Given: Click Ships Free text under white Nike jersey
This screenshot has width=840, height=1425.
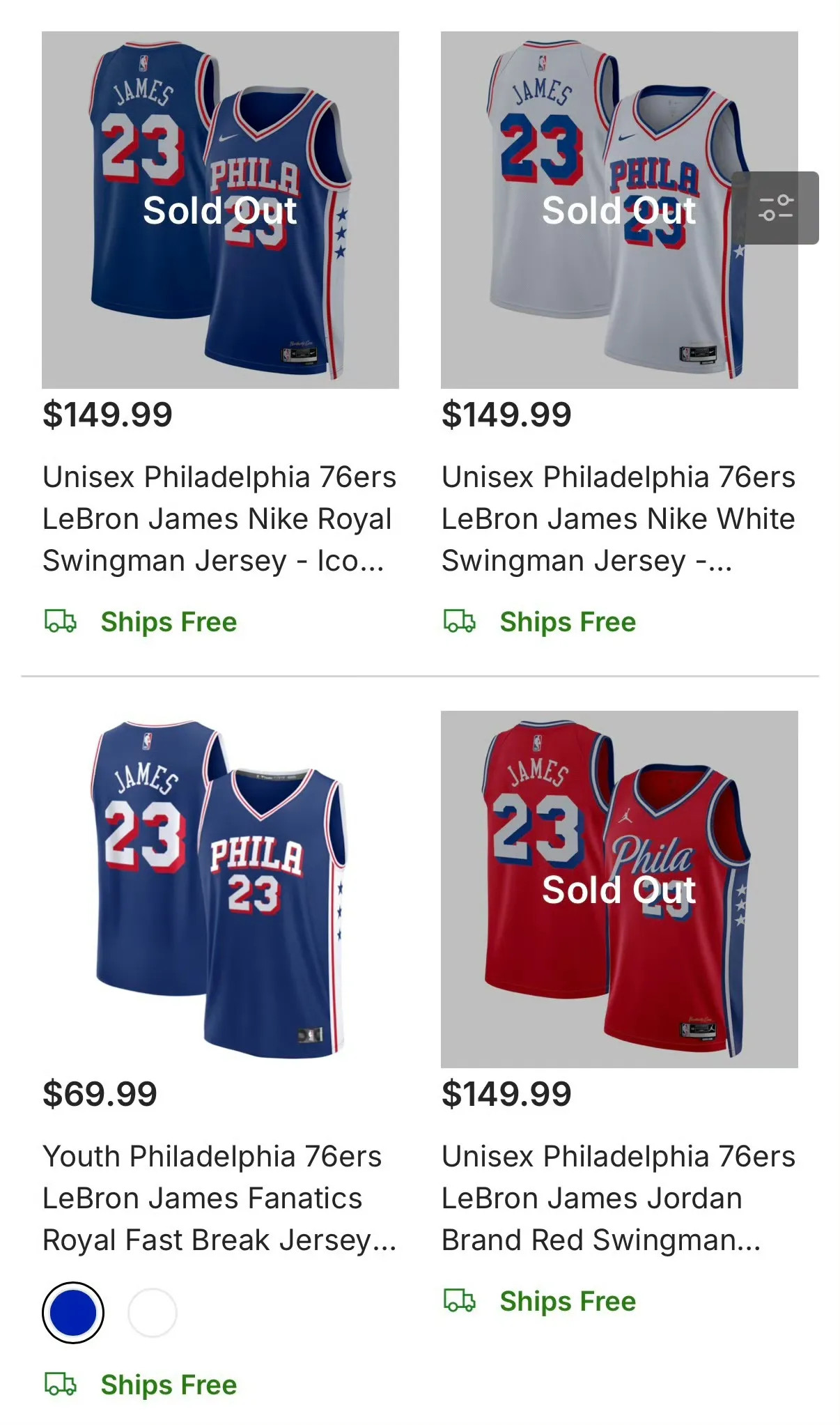Looking at the screenshot, I should coord(568,622).
